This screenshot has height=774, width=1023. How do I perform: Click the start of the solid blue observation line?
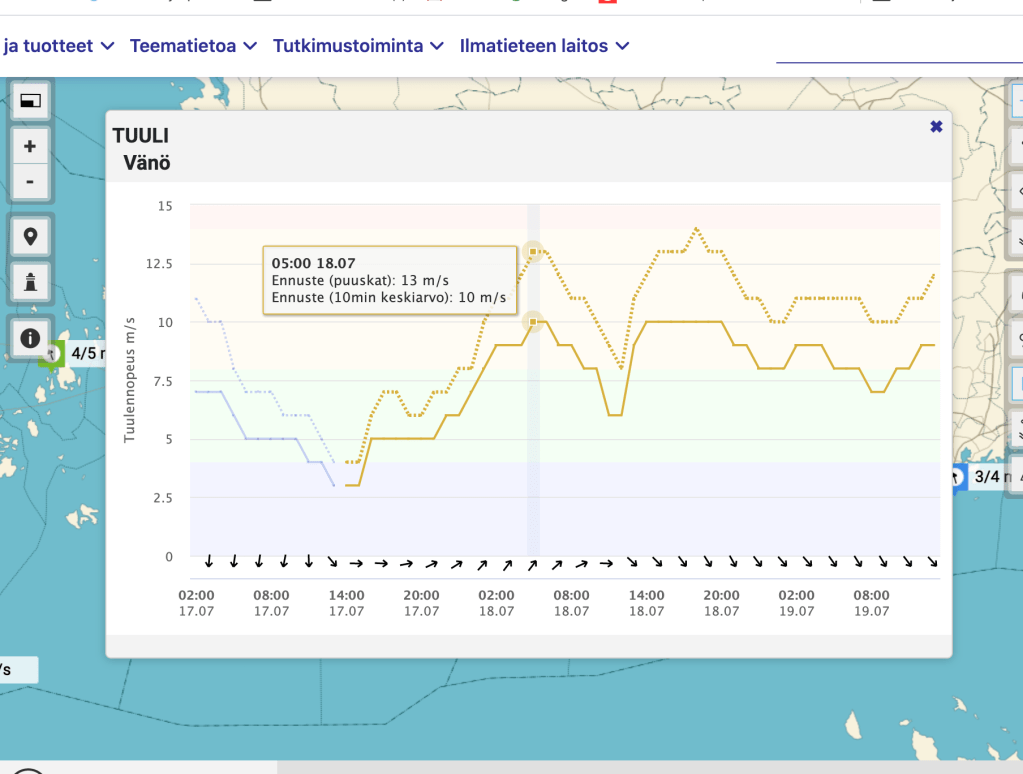pyautogui.click(x=196, y=392)
